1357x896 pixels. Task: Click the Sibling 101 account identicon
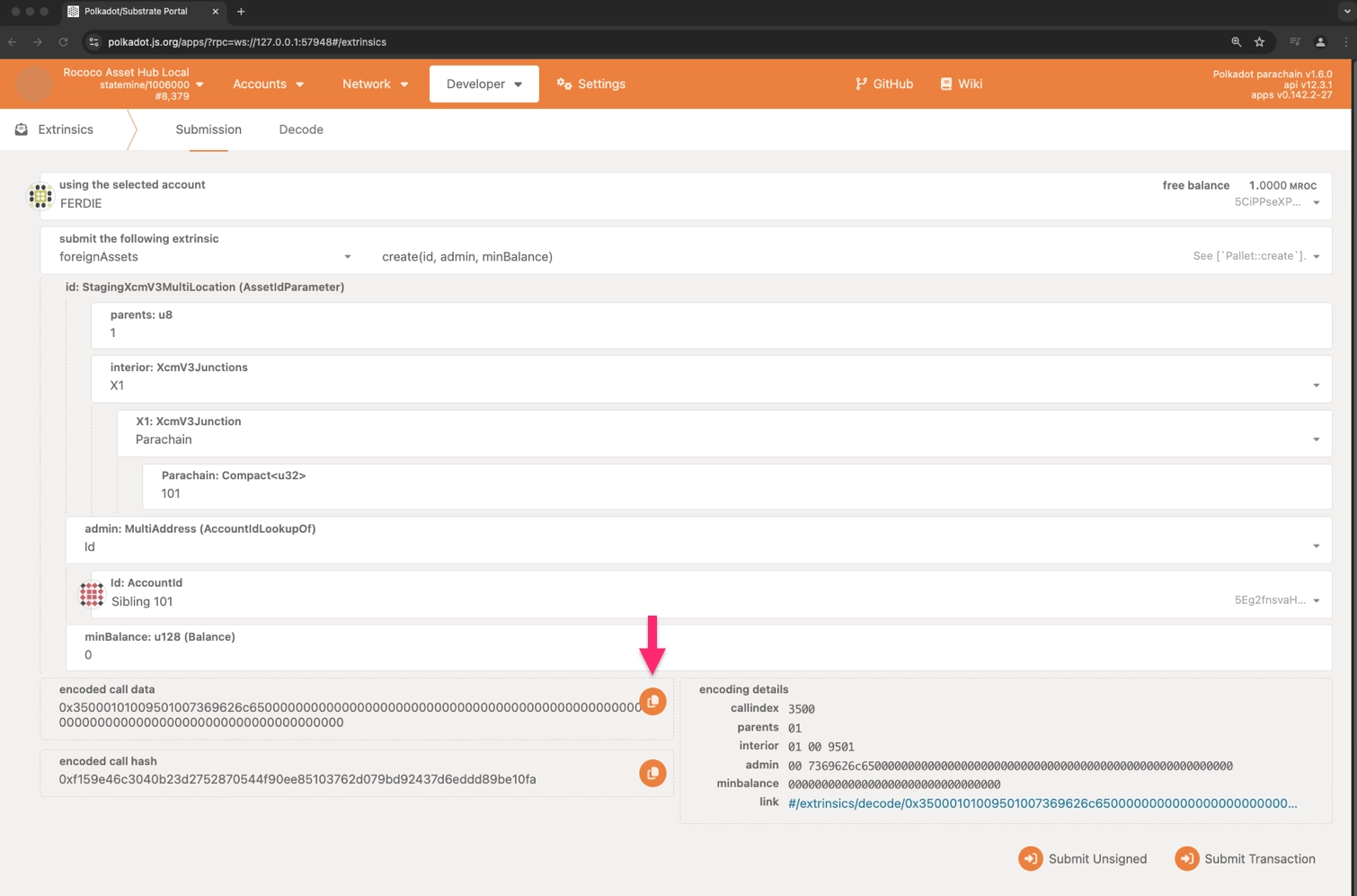point(91,594)
